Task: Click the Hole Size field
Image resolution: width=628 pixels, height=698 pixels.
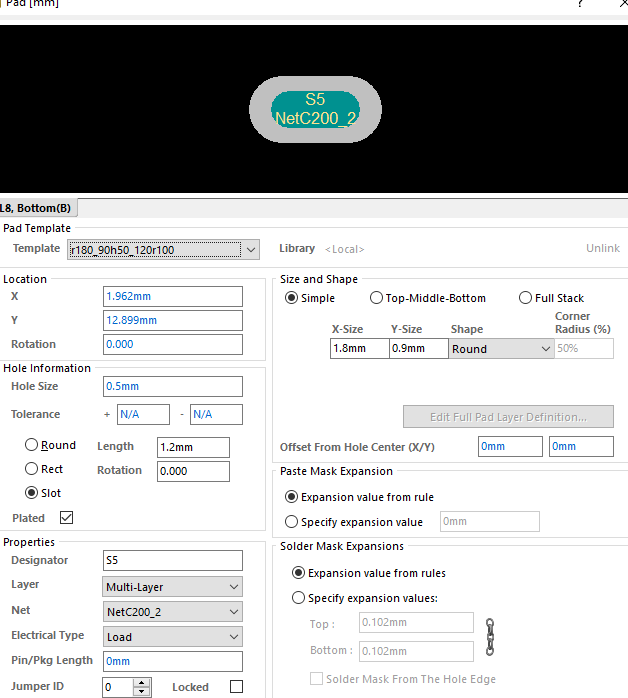Action: (x=173, y=386)
